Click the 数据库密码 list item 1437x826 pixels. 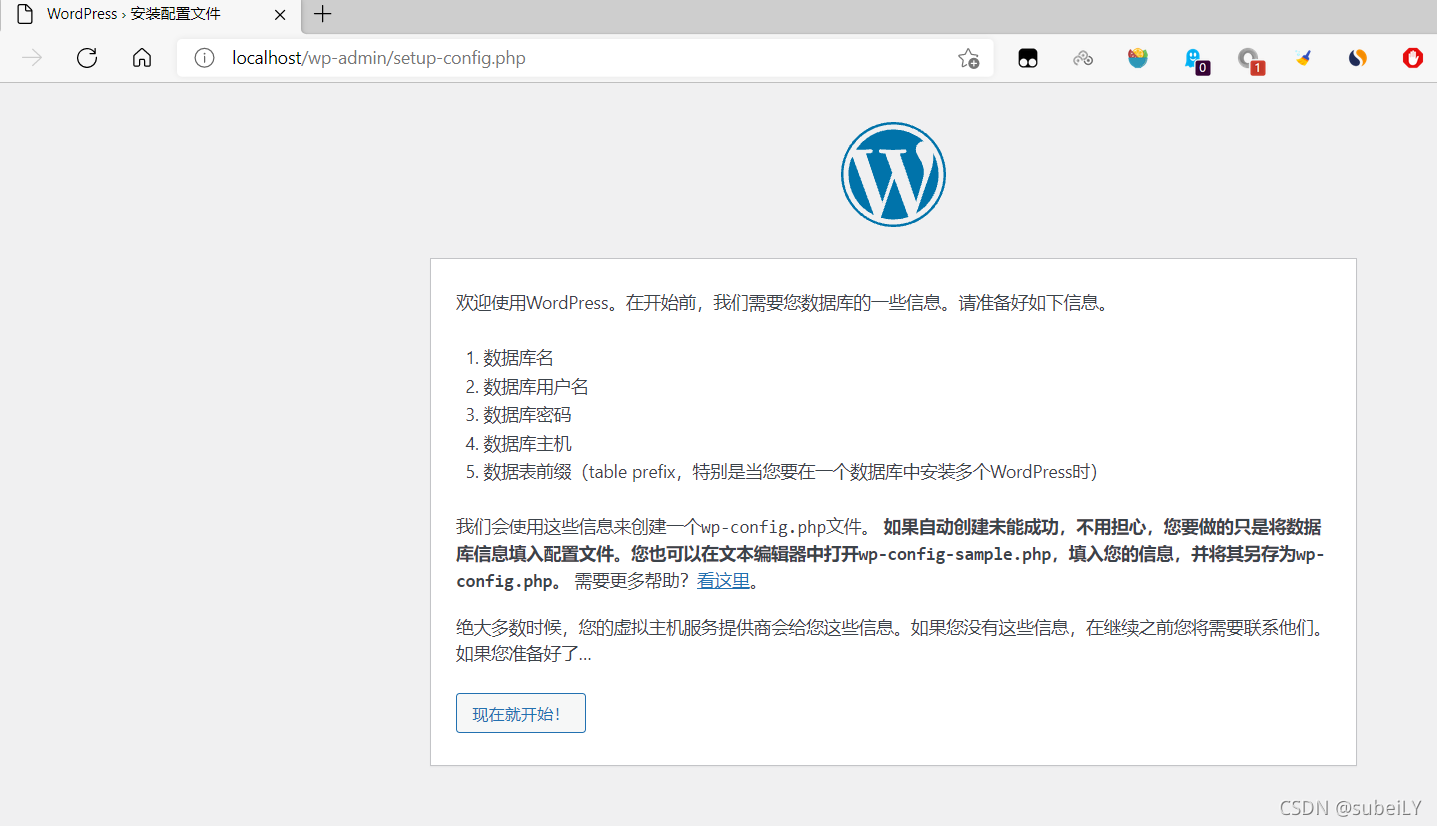click(527, 415)
